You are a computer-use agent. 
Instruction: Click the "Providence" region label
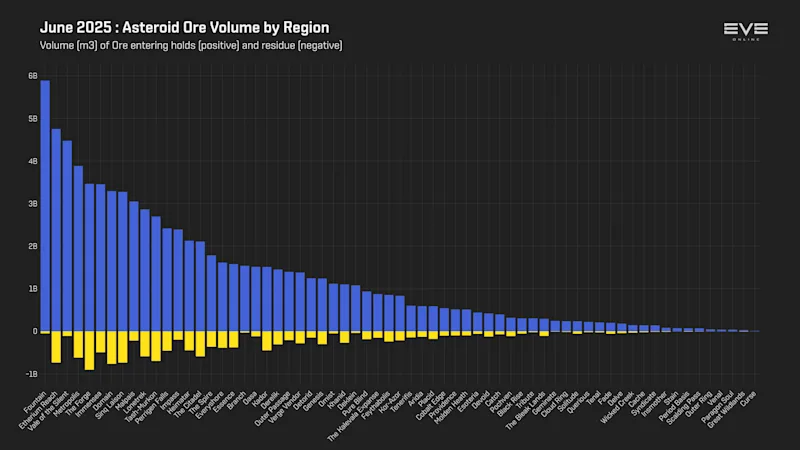pos(443,405)
